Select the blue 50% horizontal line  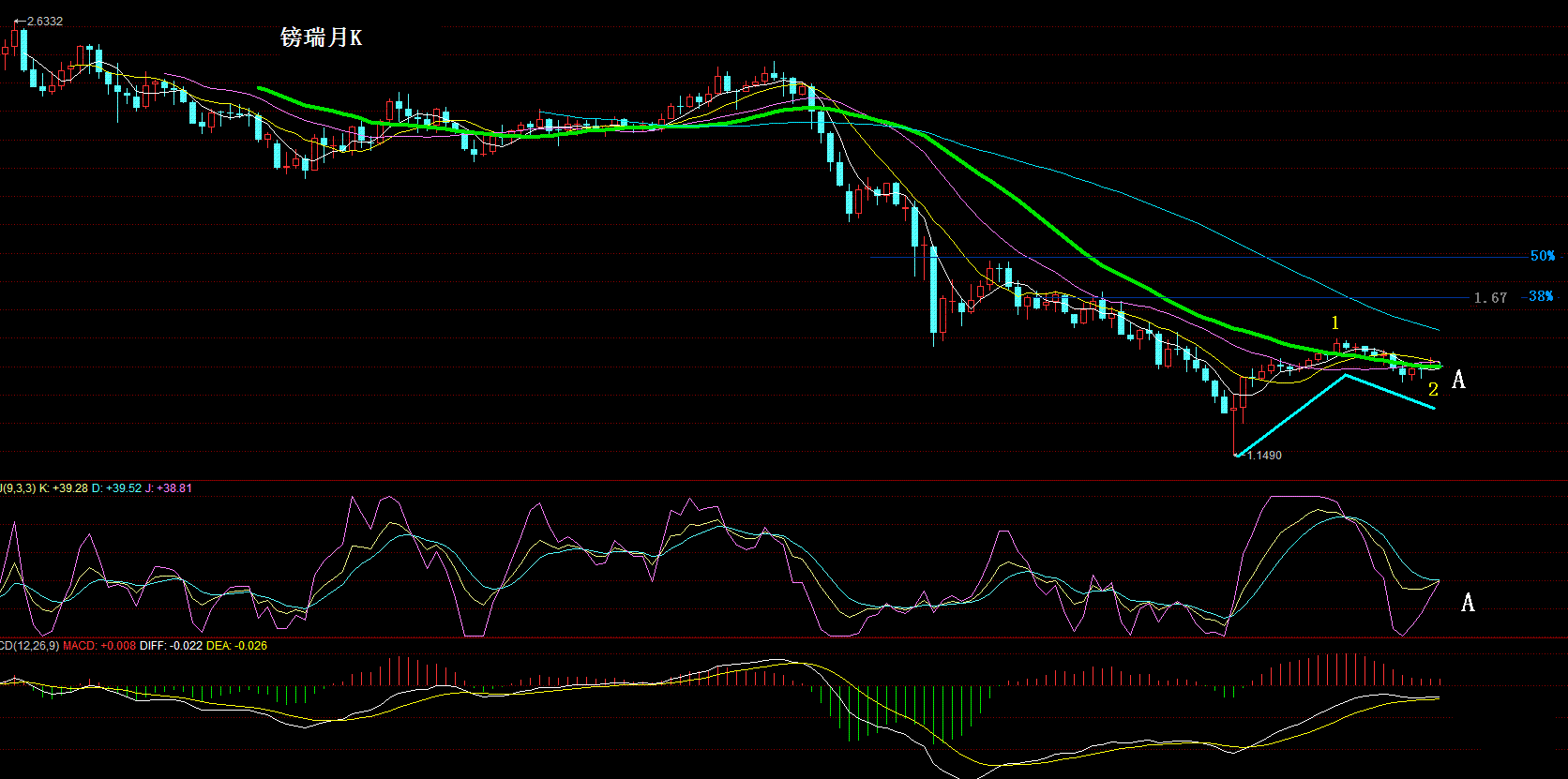pyautogui.click(x=1199, y=256)
